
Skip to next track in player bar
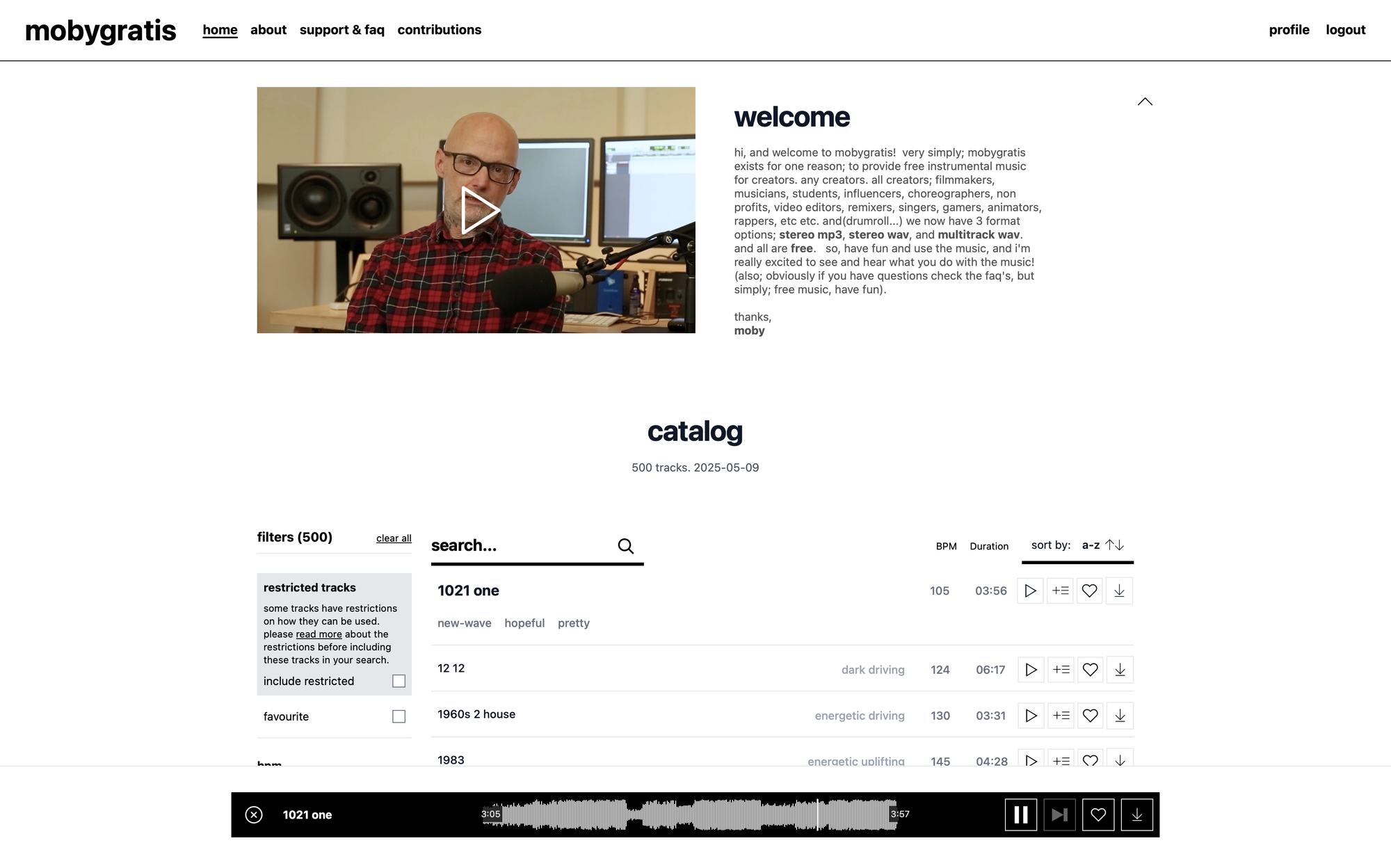coord(1059,814)
